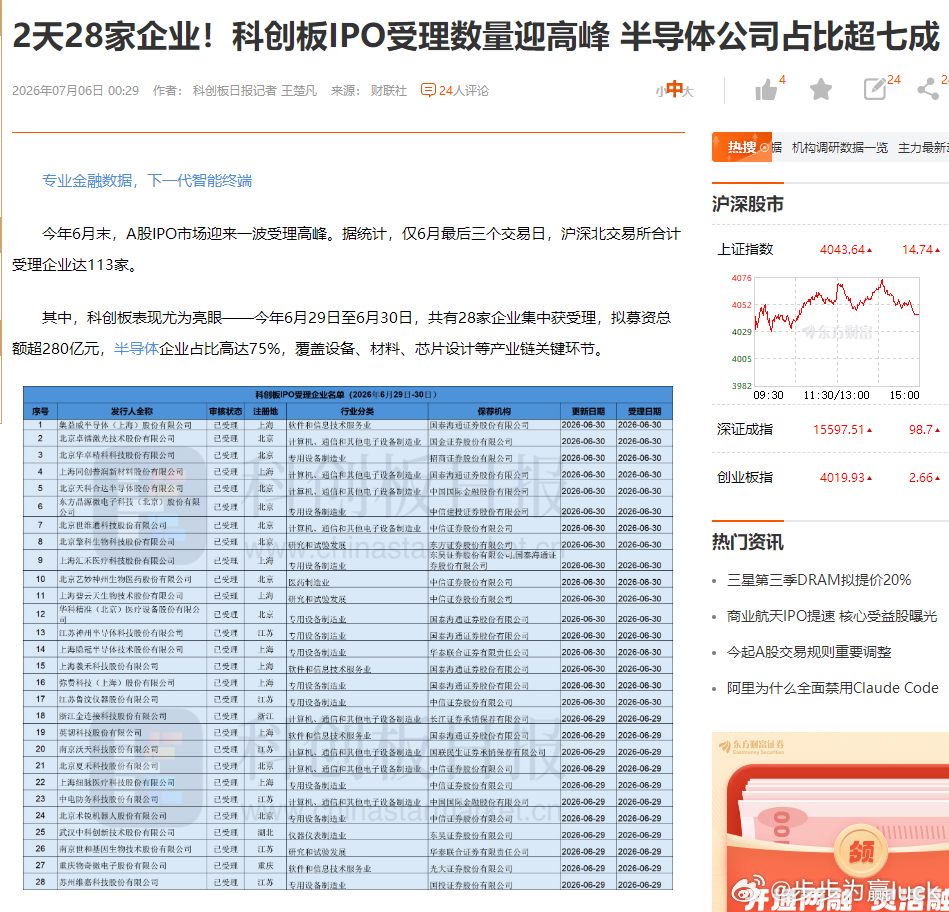Open the 深证成指 quote
Screen dimensions: 949x912
tap(745, 430)
